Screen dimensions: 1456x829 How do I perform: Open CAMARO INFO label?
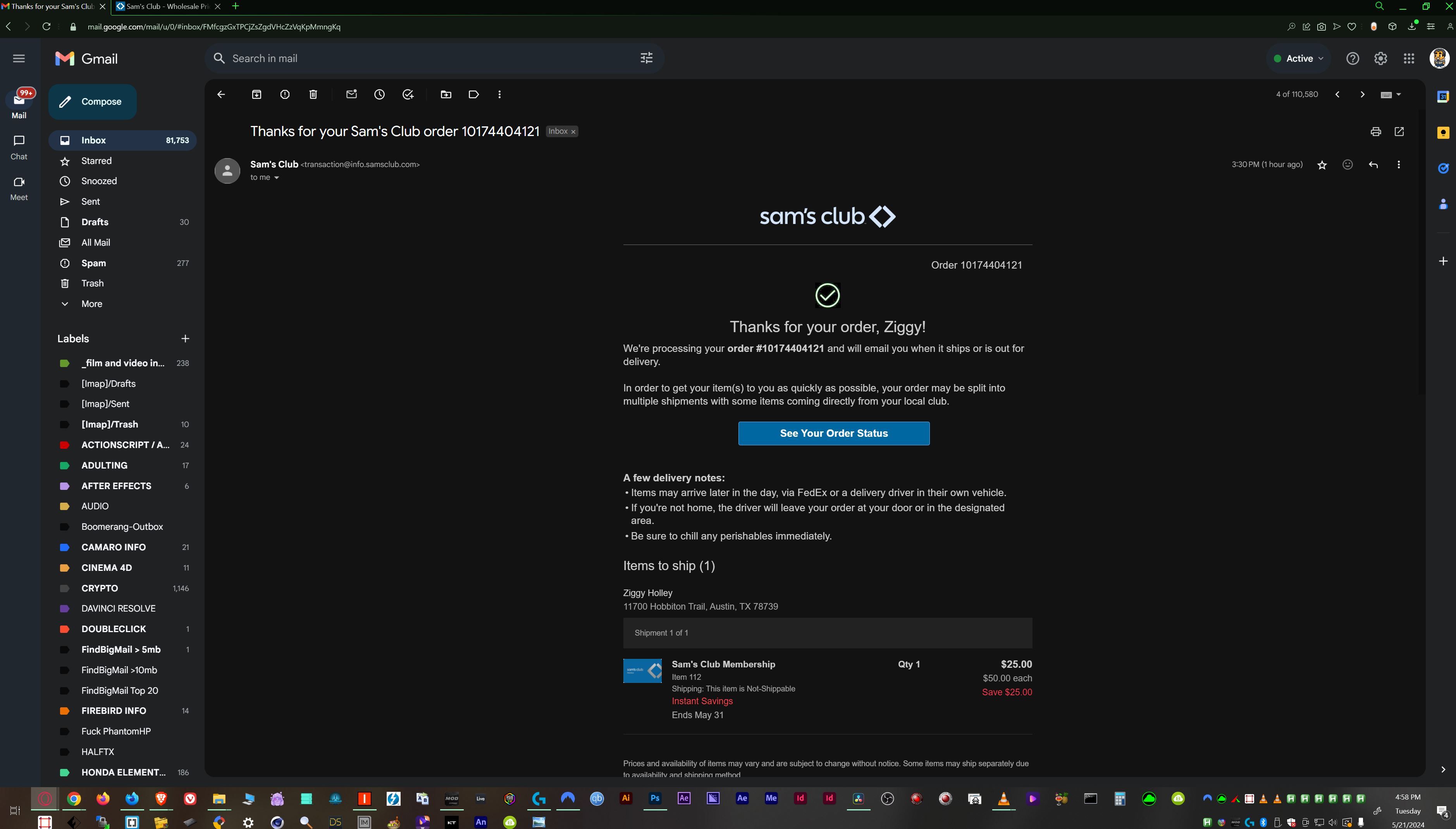(122, 547)
